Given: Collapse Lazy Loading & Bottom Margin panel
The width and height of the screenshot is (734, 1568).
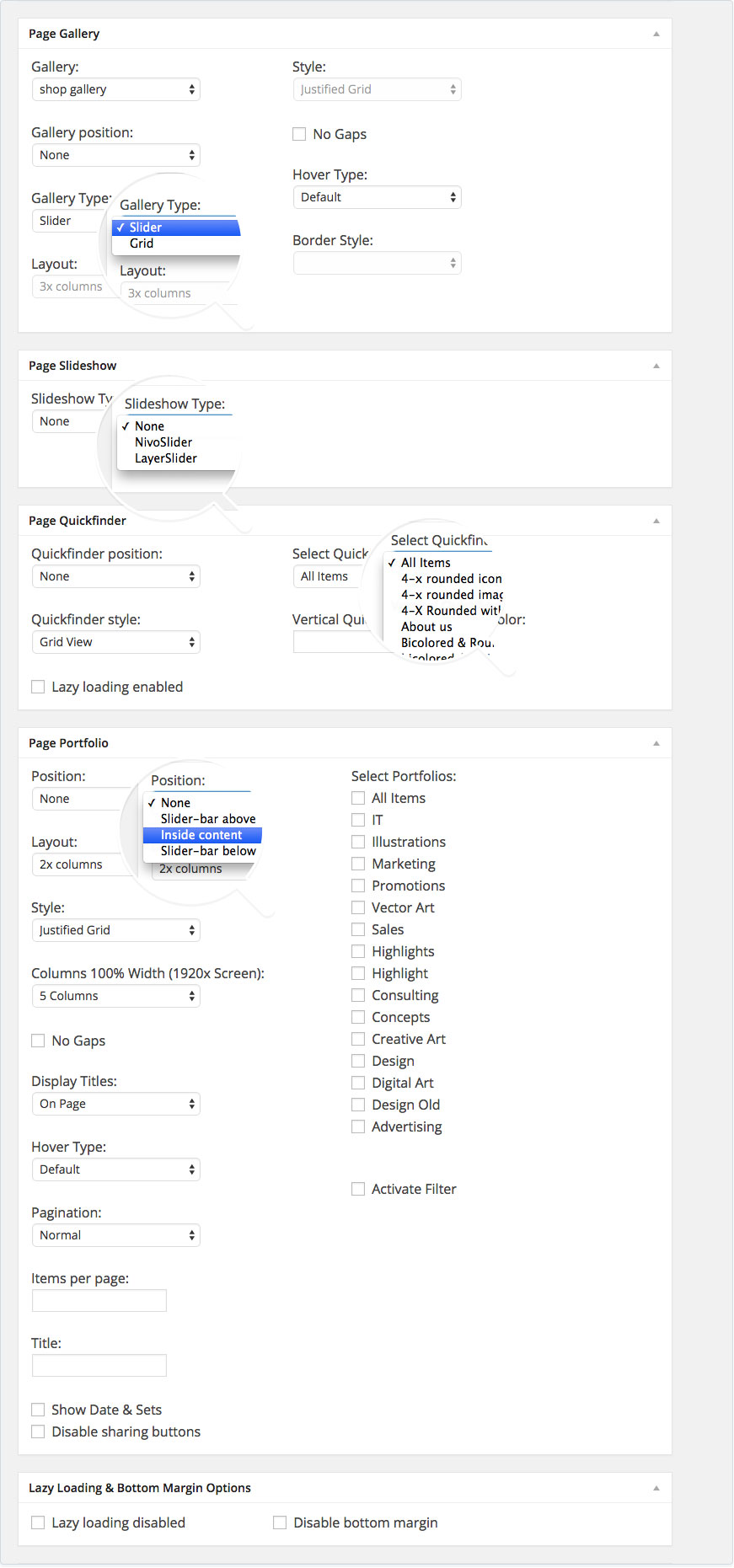Looking at the screenshot, I should [x=656, y=1489].
